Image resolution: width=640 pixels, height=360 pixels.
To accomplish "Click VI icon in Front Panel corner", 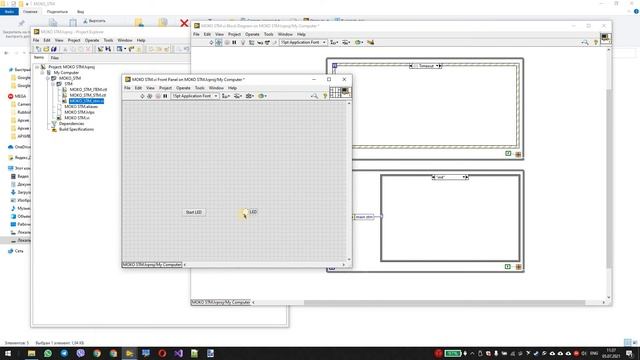I will tap(346, 92).
